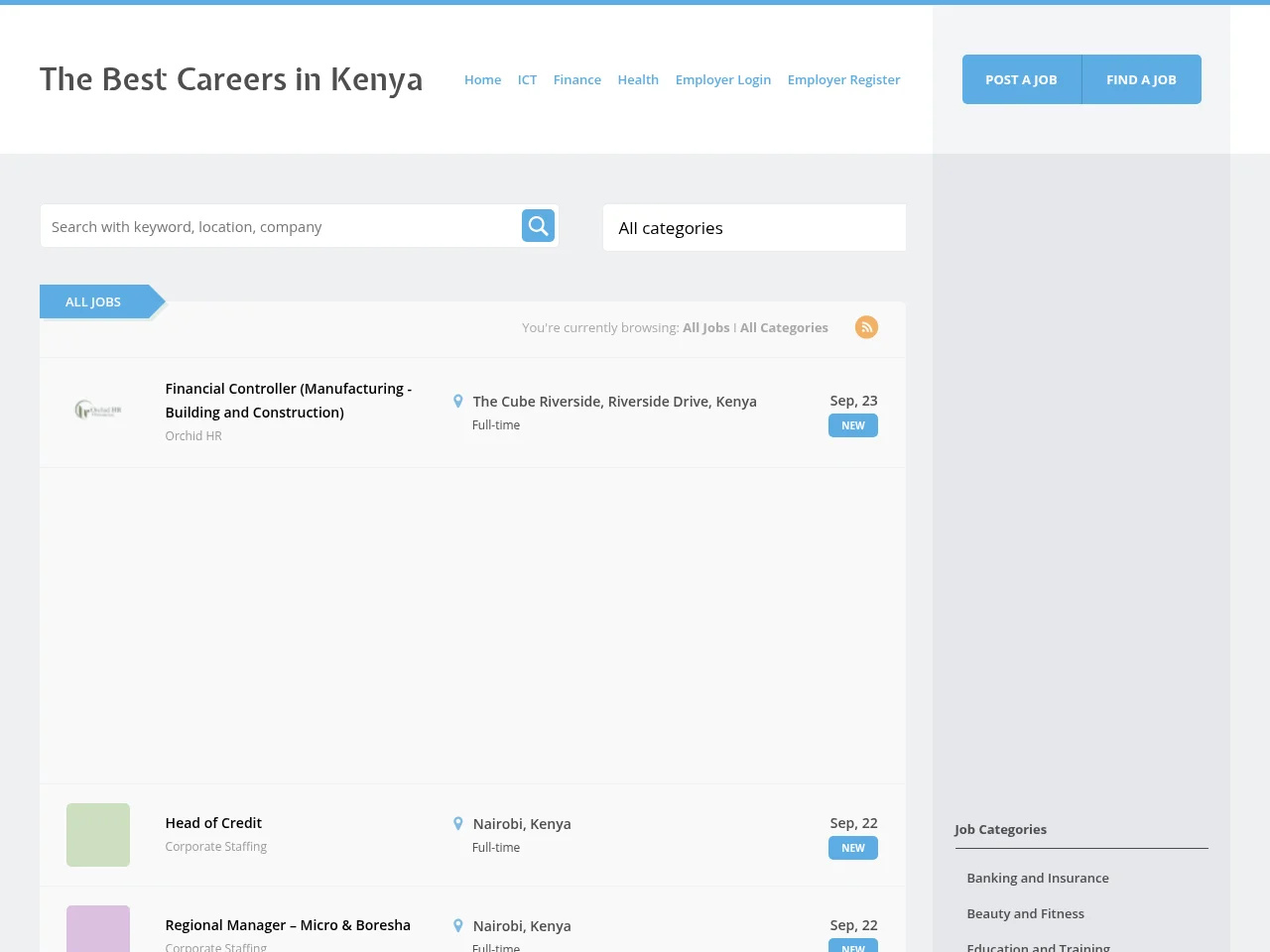Click the Nairobi, Kenya location for Head of Credit

(x=522, y=824)
